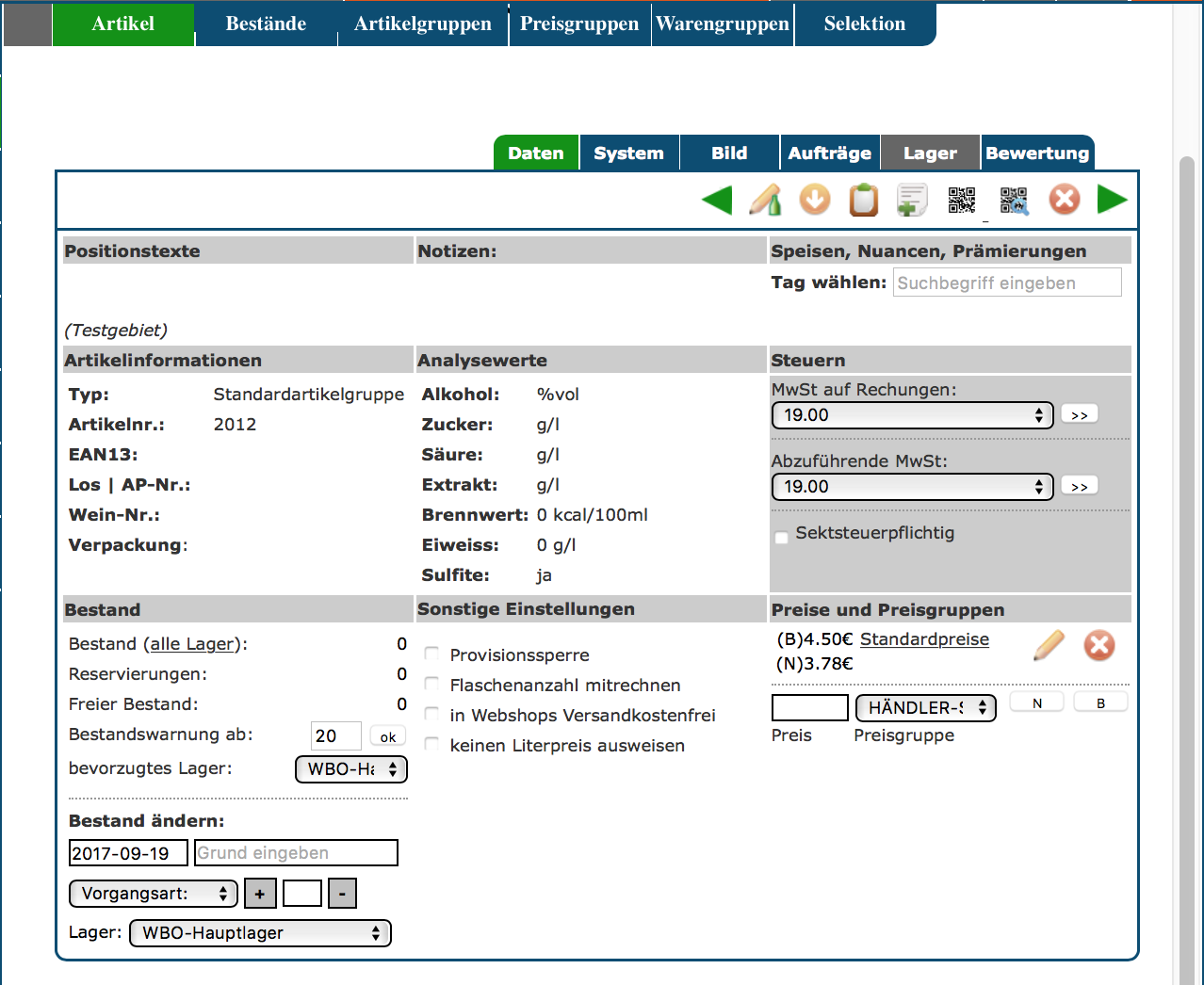
Task: Check the Provisionssperre option
Action: point(431,654)
